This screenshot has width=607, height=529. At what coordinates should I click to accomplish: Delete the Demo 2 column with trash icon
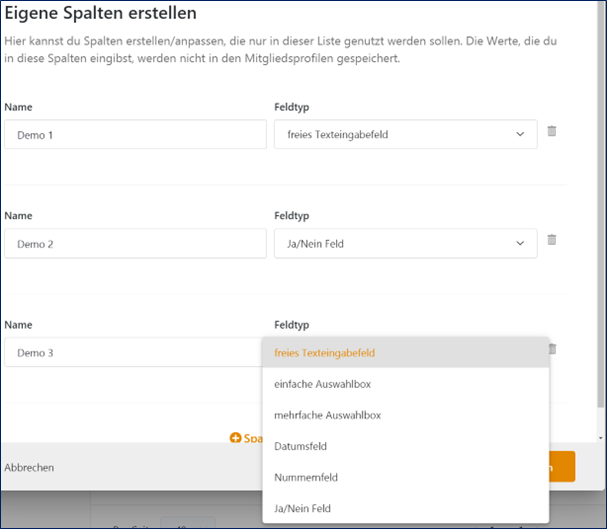[x=552, y=240]
